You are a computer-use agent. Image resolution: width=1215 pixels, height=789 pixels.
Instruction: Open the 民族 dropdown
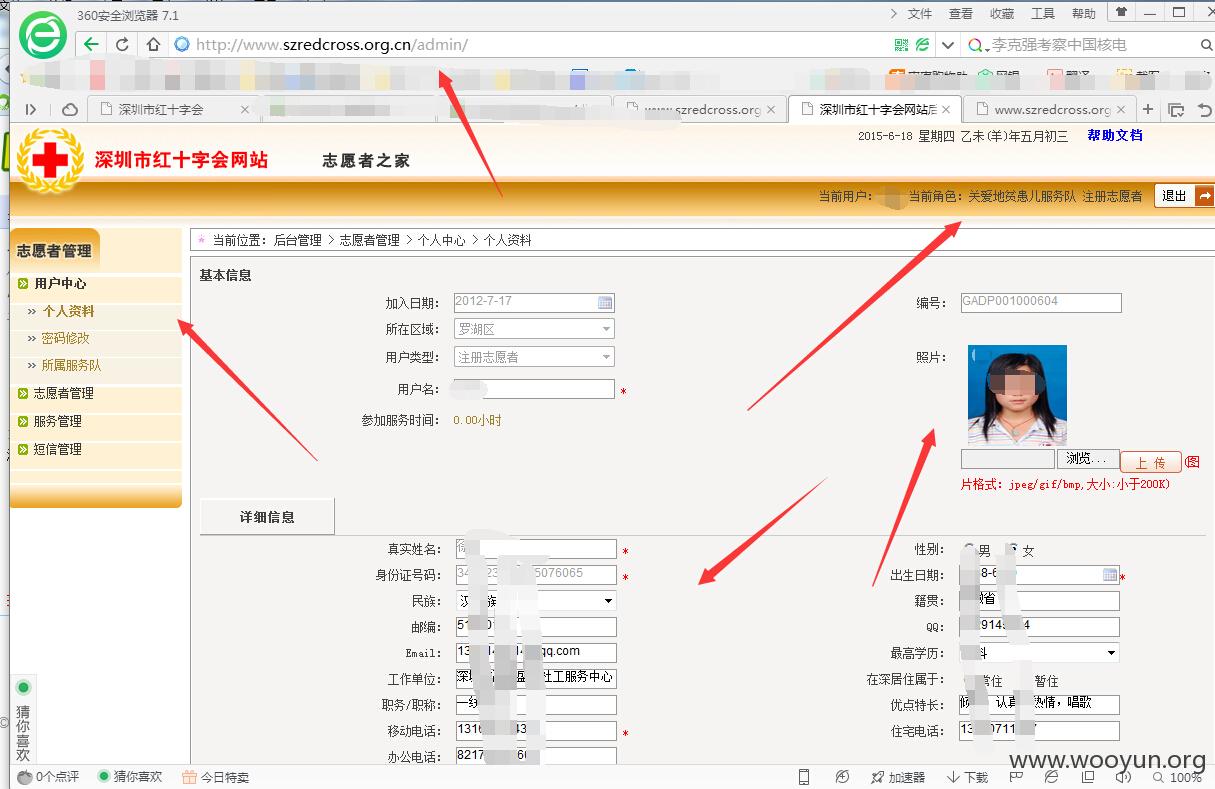pos(536,601)
